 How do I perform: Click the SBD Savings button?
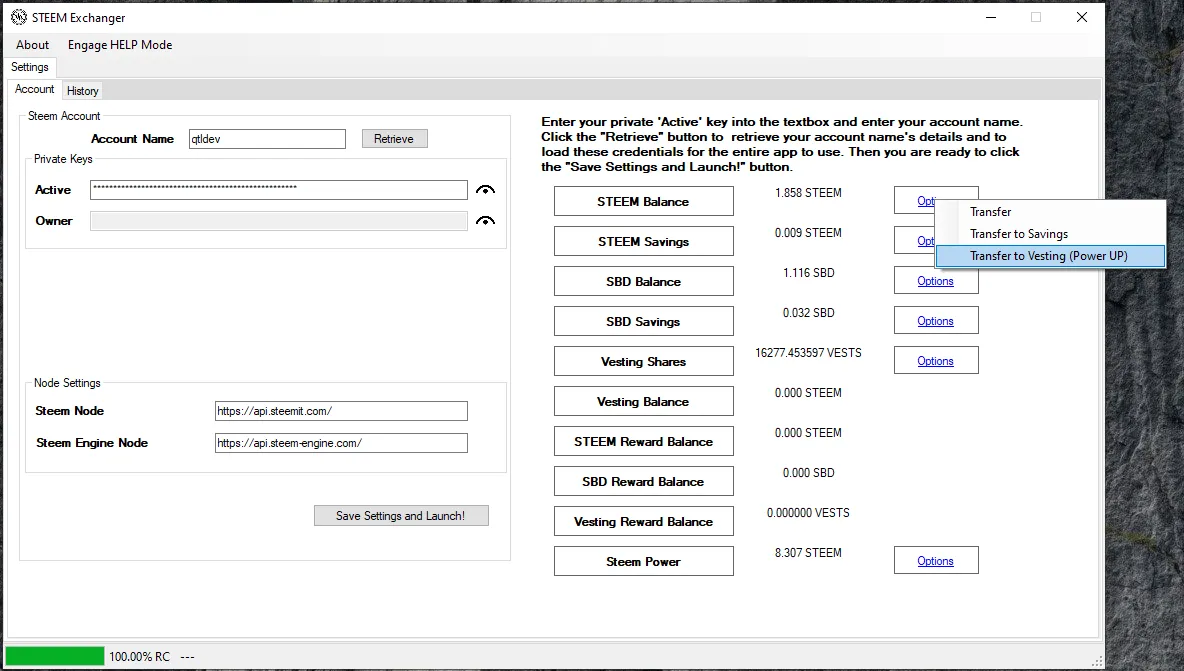pos(643,322)
